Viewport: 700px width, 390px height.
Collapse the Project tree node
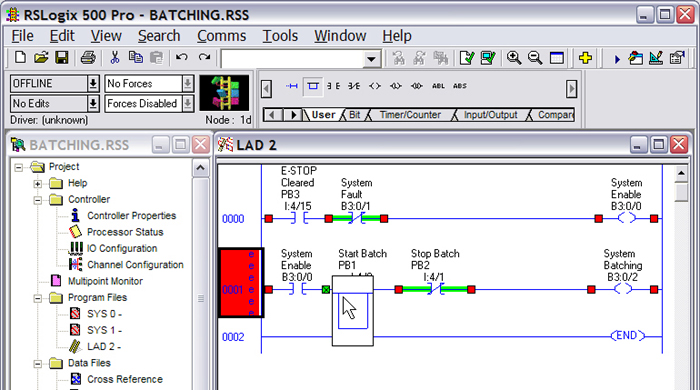coord(18,167)
